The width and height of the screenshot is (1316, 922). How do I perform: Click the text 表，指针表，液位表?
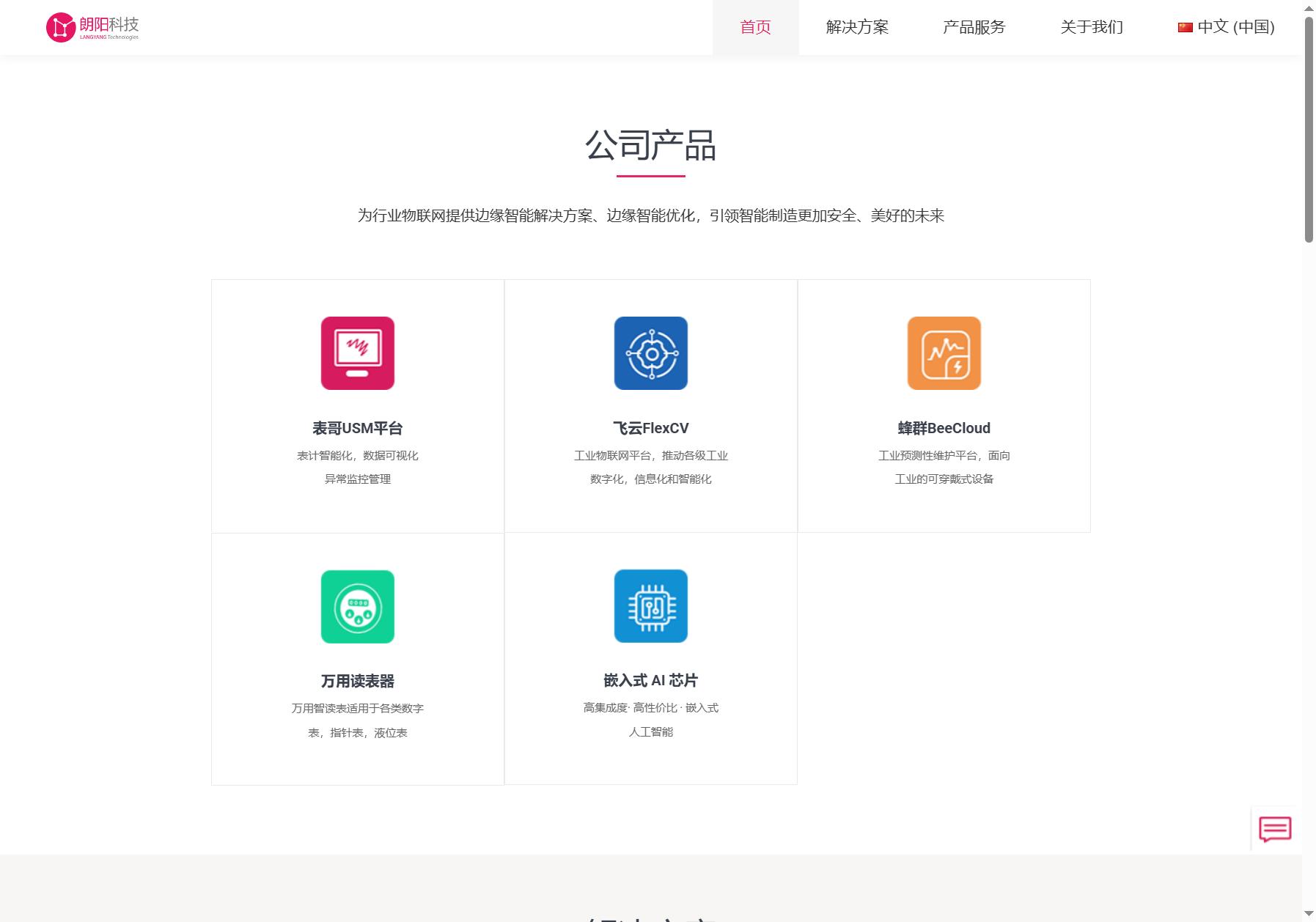coord(358,732)
